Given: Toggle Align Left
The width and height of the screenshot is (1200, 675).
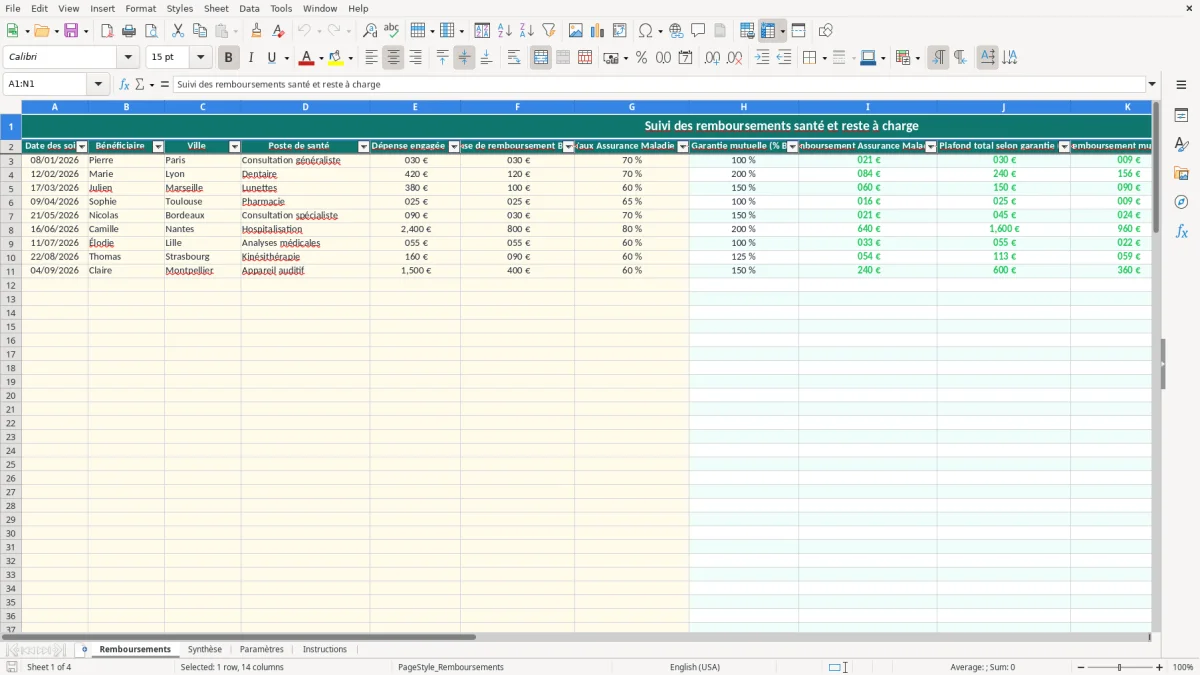Looking at the screenshot, I should point(371,58).
